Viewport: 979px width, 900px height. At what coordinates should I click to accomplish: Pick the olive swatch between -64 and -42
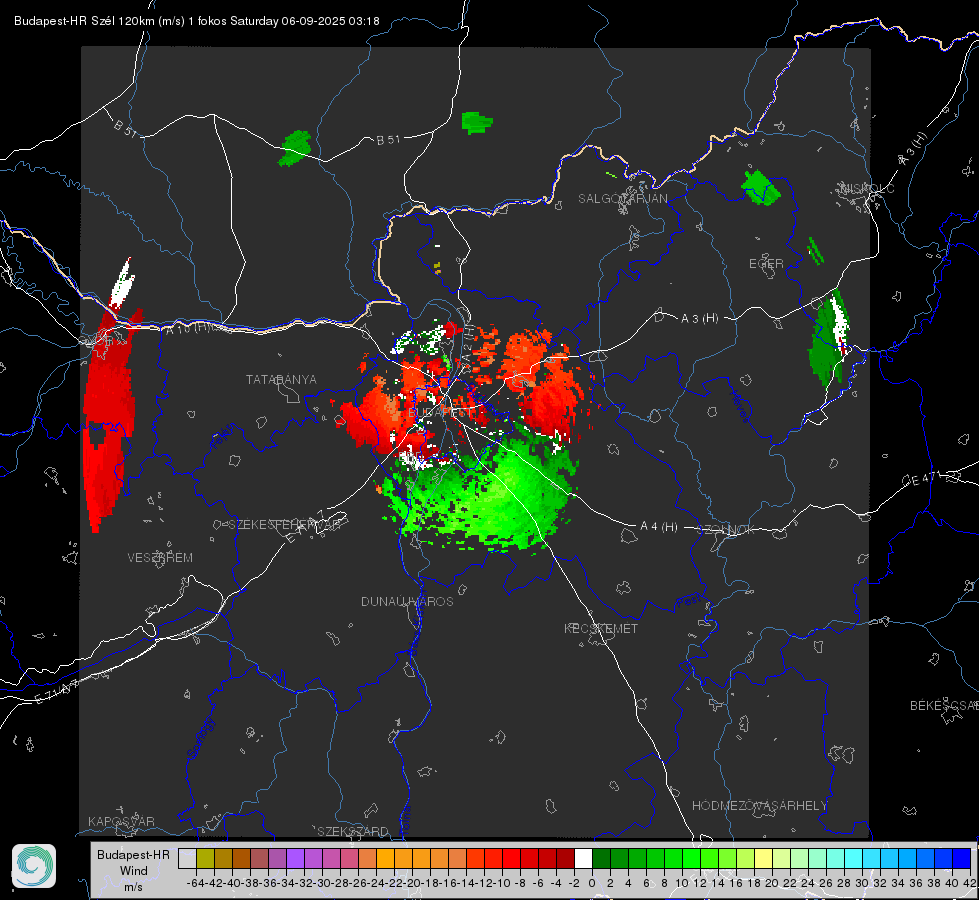click(205, 858)
